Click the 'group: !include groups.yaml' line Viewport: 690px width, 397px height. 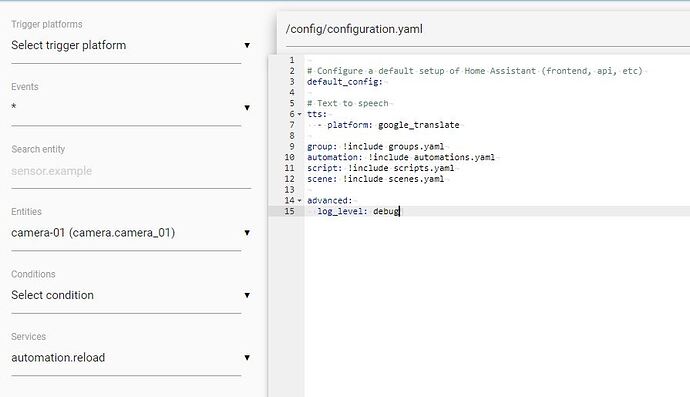(375, 147)
